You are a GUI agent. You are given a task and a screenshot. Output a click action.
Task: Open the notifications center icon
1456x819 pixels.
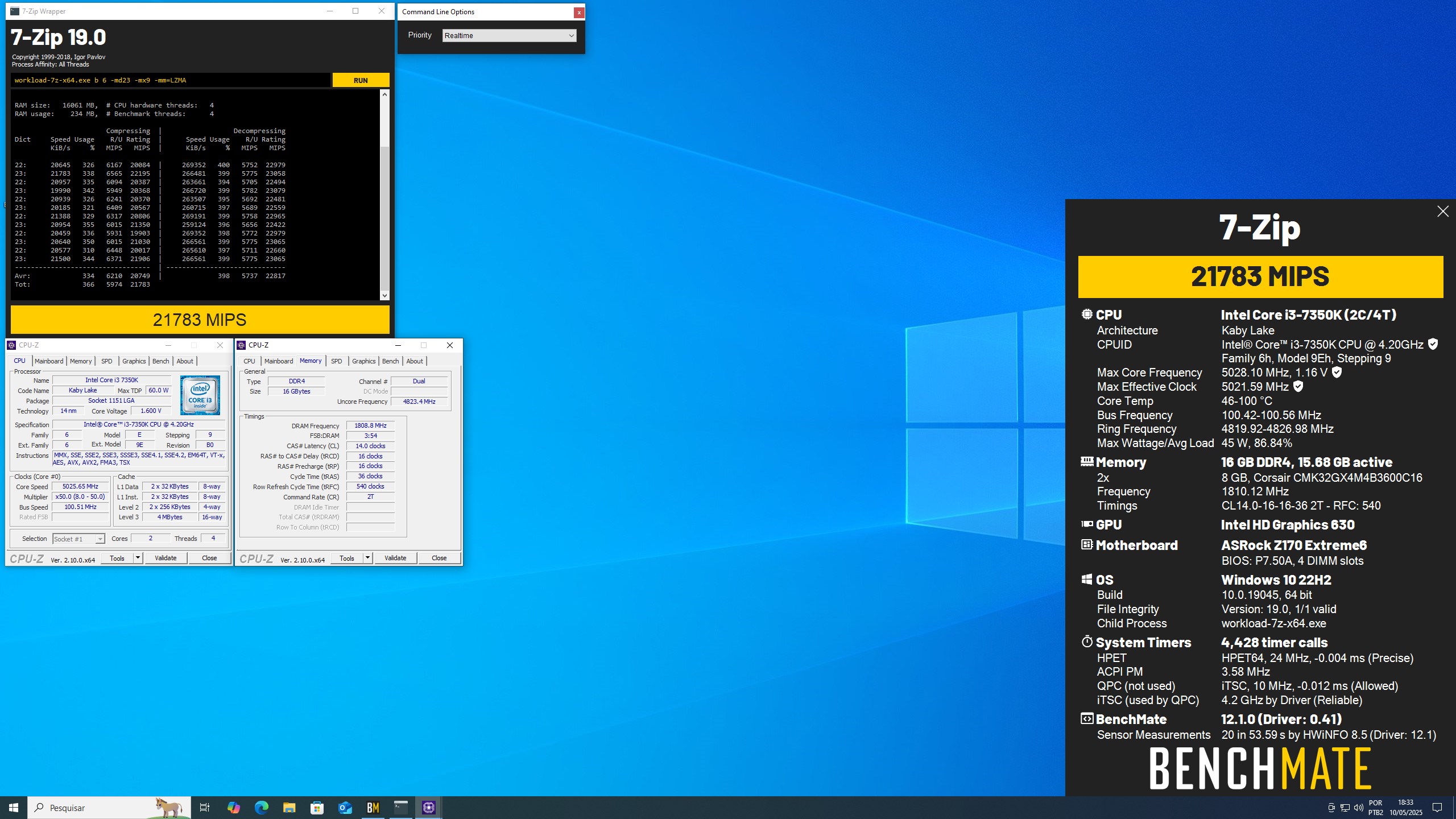point(1437,808)
